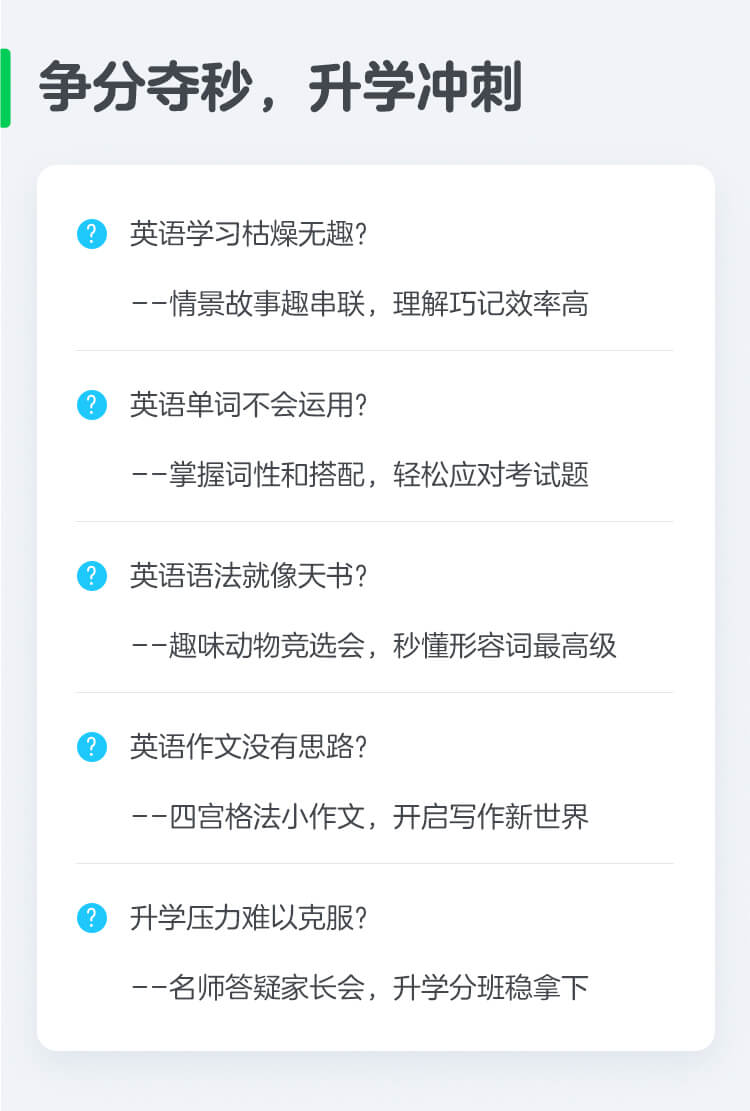This screenshot has height=1111, width=750.
Task: Select the question 升学压力难以克服?
Action: click(249, 918)
